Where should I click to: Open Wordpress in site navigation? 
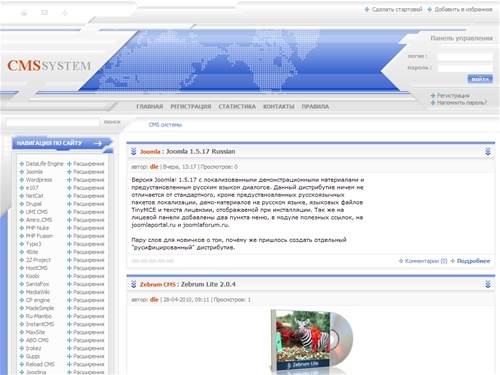pos(39,180)
